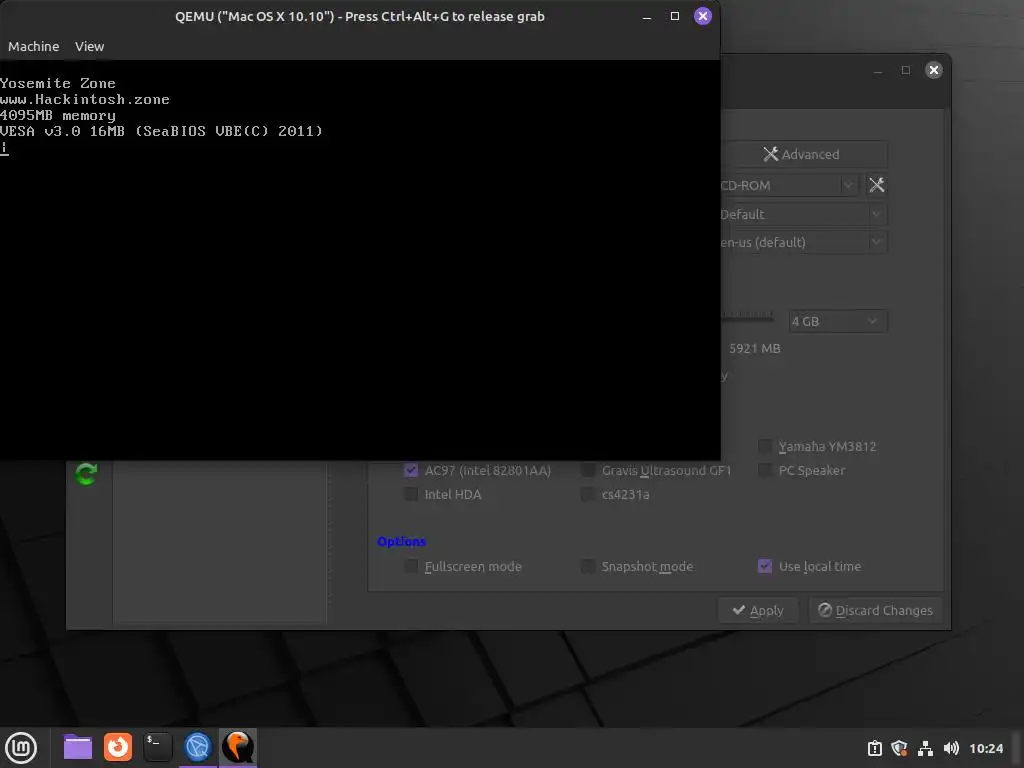
Task: Close the QEMU window
Action: pos(703,16)
